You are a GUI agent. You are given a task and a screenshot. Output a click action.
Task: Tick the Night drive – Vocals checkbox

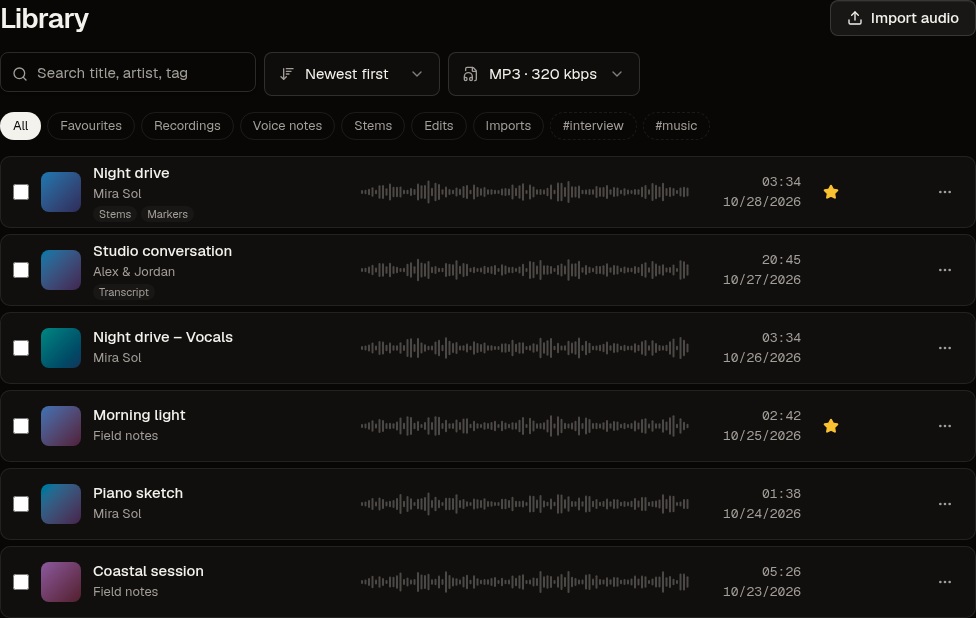(x=21, y=348)
